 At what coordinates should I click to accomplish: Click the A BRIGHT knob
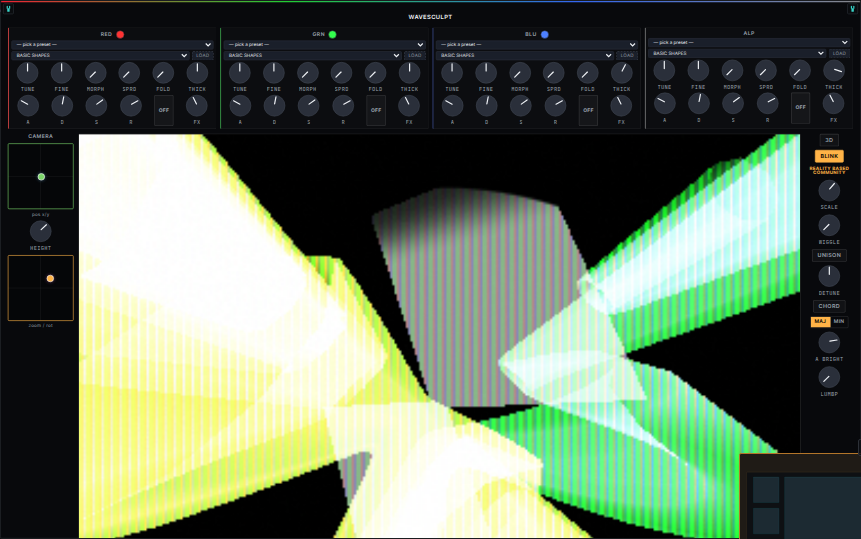point(829,343)
